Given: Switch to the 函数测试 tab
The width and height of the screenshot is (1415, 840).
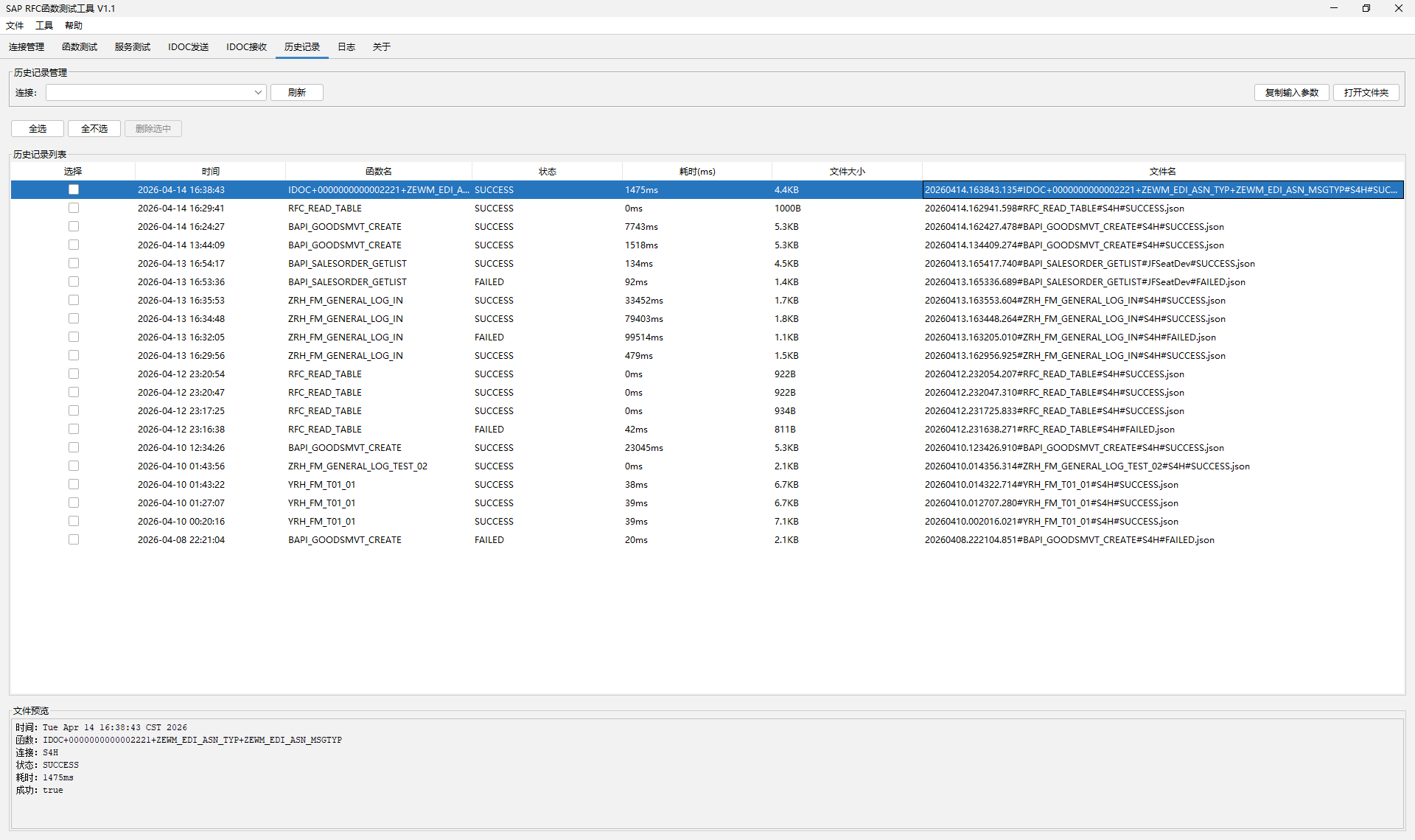Looking at the screenshot, I should (x=80, y=47).
